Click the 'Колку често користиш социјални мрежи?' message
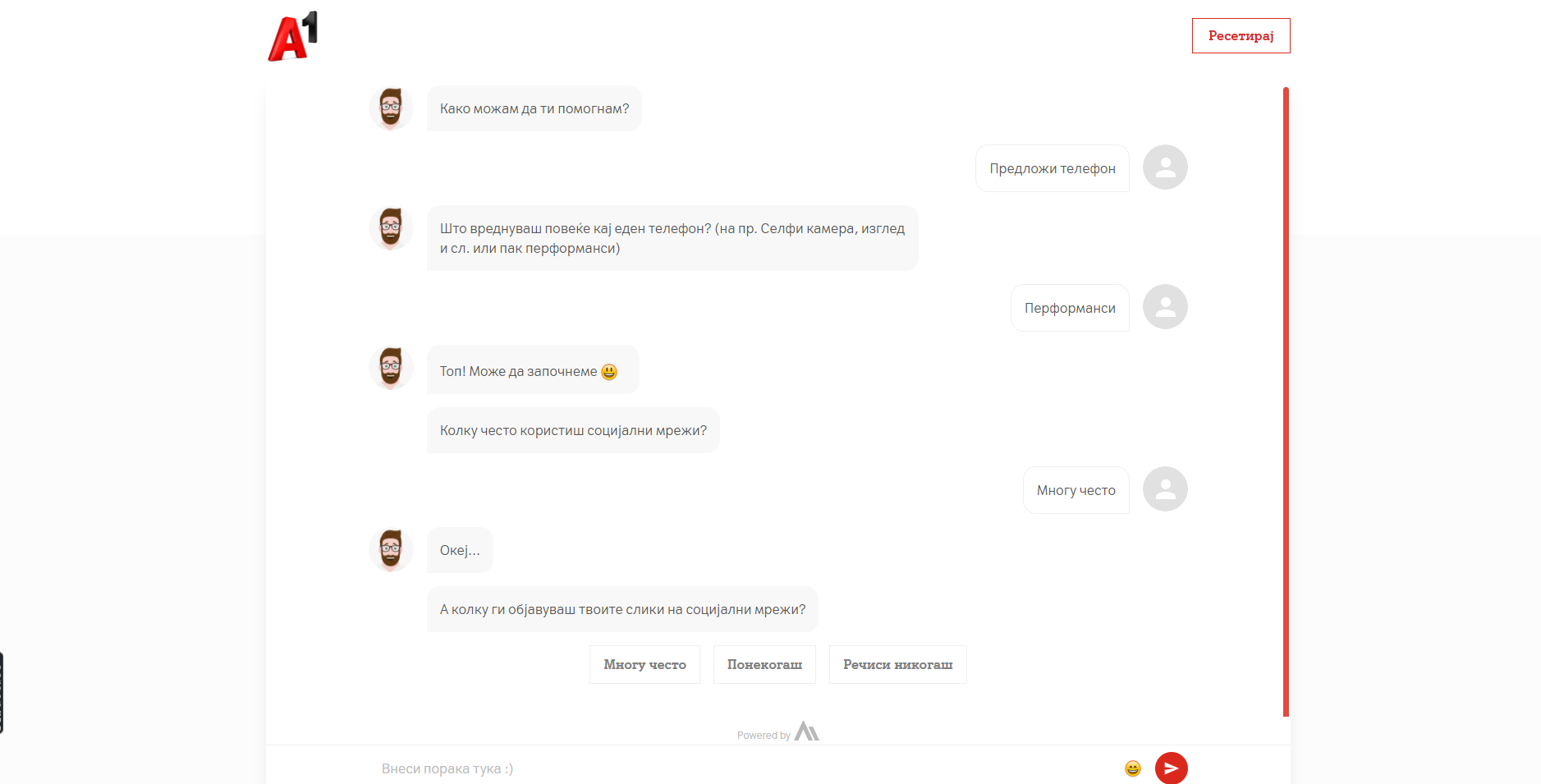The width and height of the screenshot is (1541, 784). [573, 430]
